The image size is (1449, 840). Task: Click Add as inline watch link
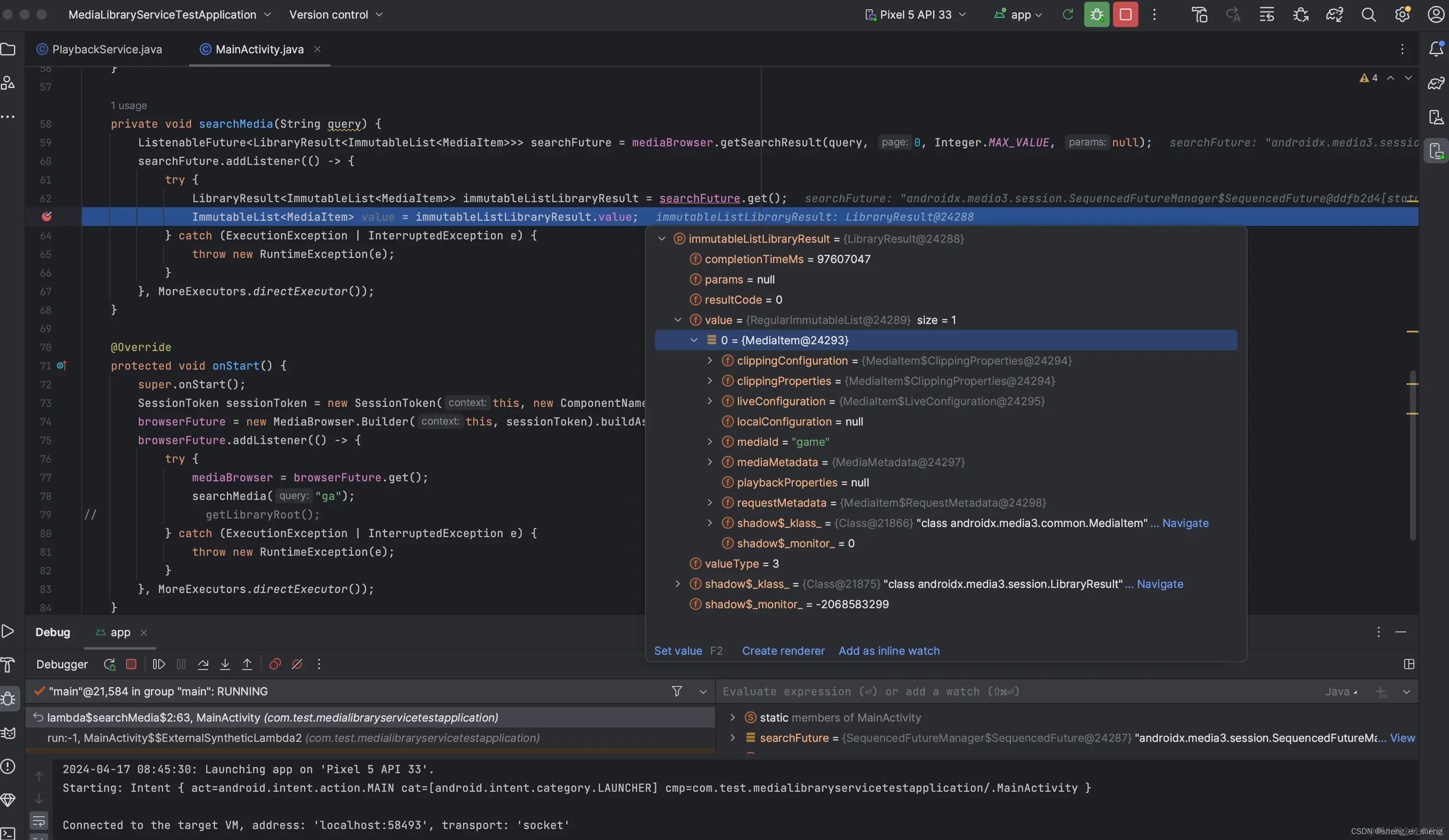click(x=888, y=651)
